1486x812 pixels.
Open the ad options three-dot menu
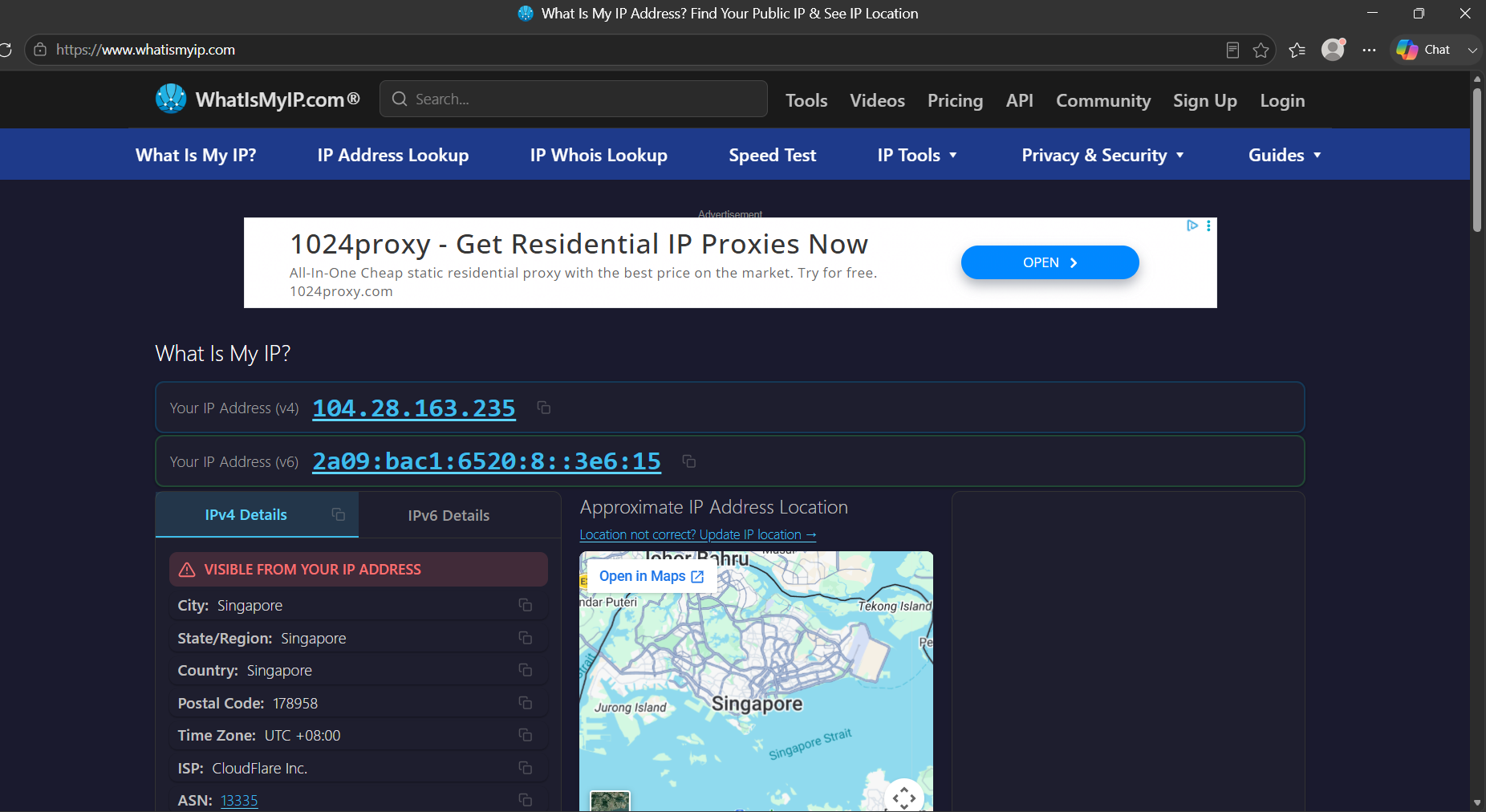coord(1208,225)
